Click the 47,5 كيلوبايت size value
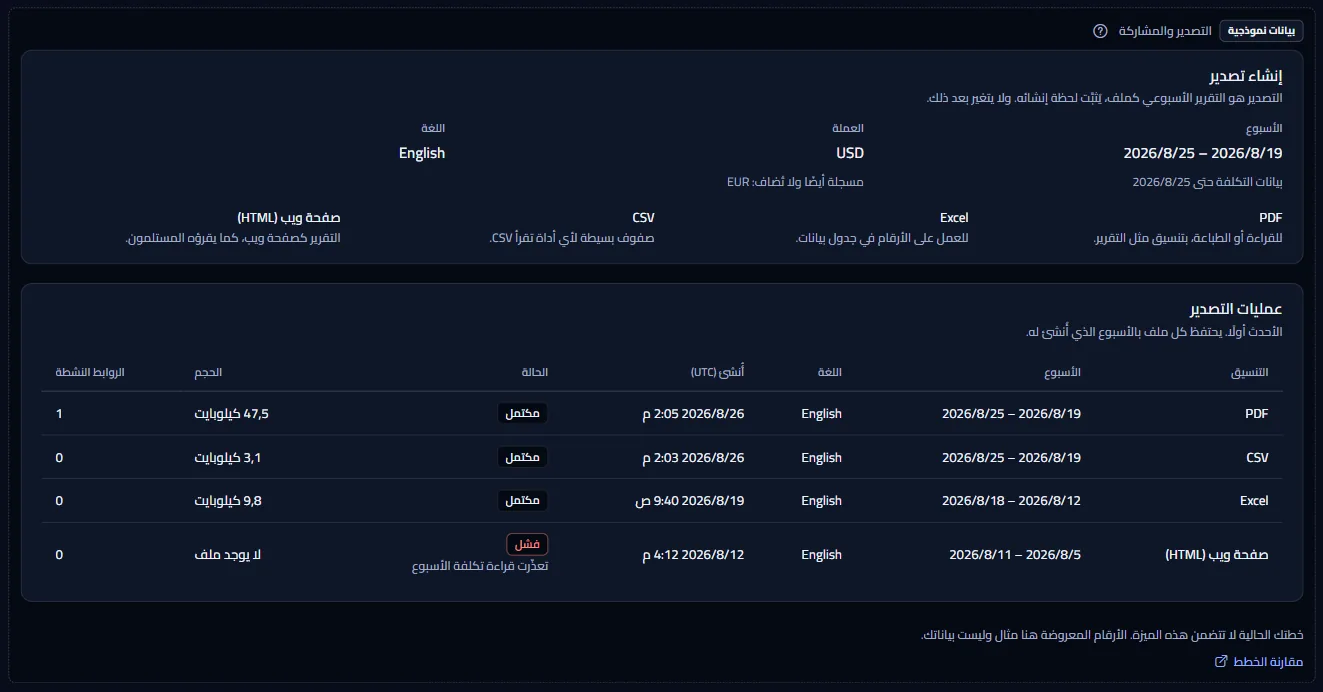The width and height of the screenshot is (1323, 692). click(x=232, y=414)
